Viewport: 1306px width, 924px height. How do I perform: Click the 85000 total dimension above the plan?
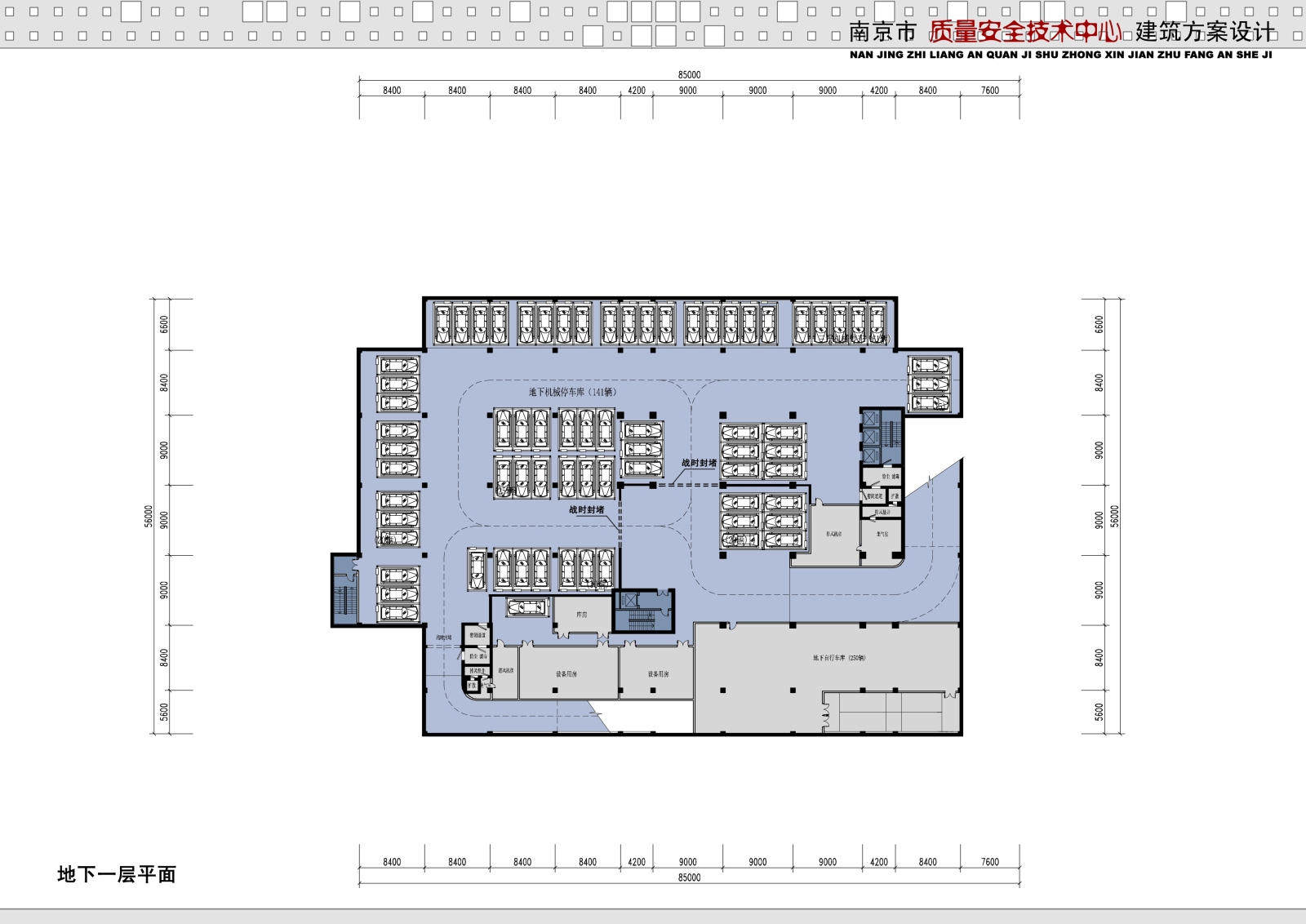(x=689, y=74)
